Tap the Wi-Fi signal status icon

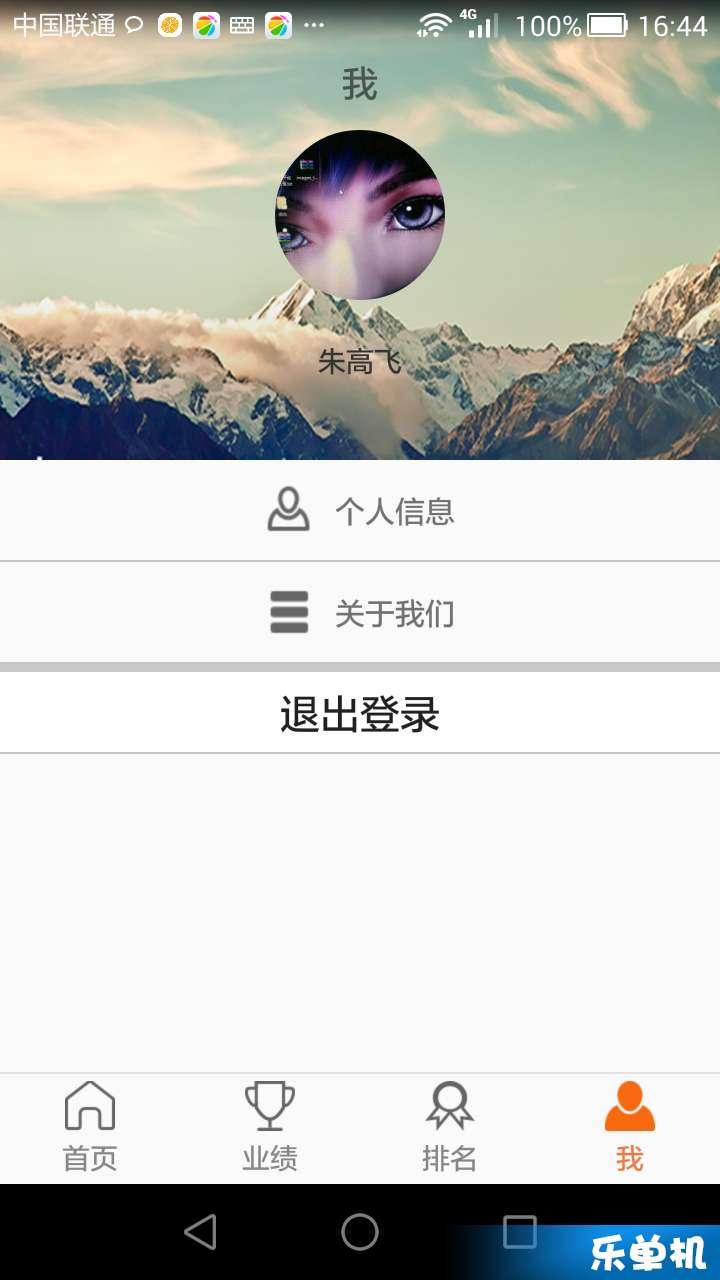[434, 25]
